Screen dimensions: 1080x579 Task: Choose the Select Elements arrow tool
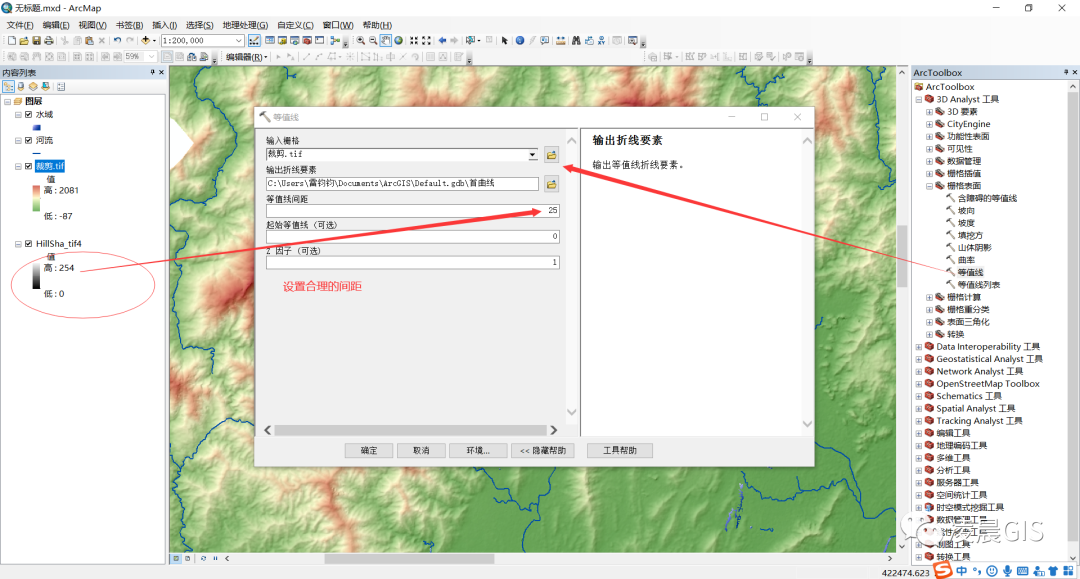[x=504, y=41]
